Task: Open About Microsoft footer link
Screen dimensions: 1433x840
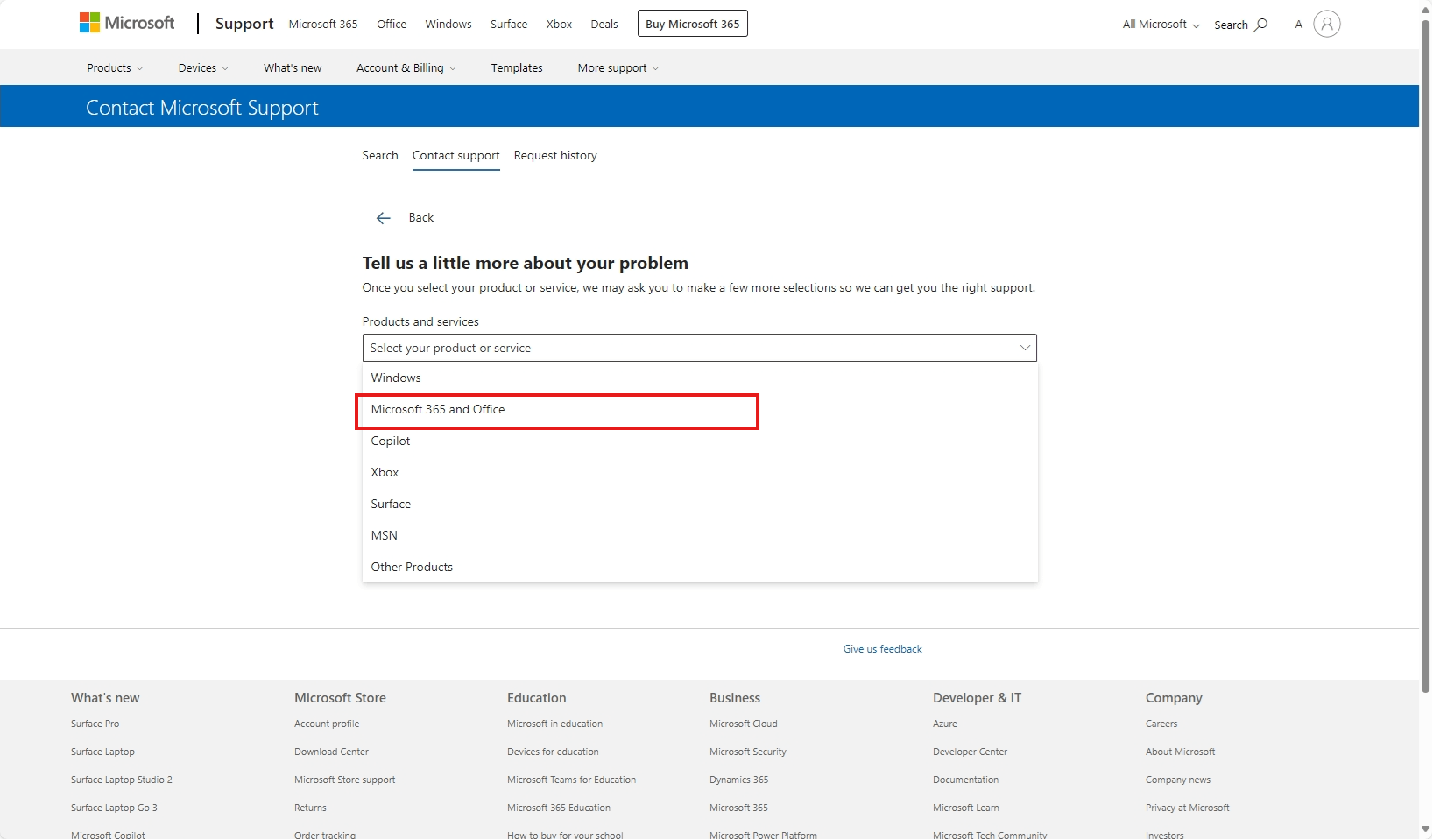Action: pos(1181,752)
